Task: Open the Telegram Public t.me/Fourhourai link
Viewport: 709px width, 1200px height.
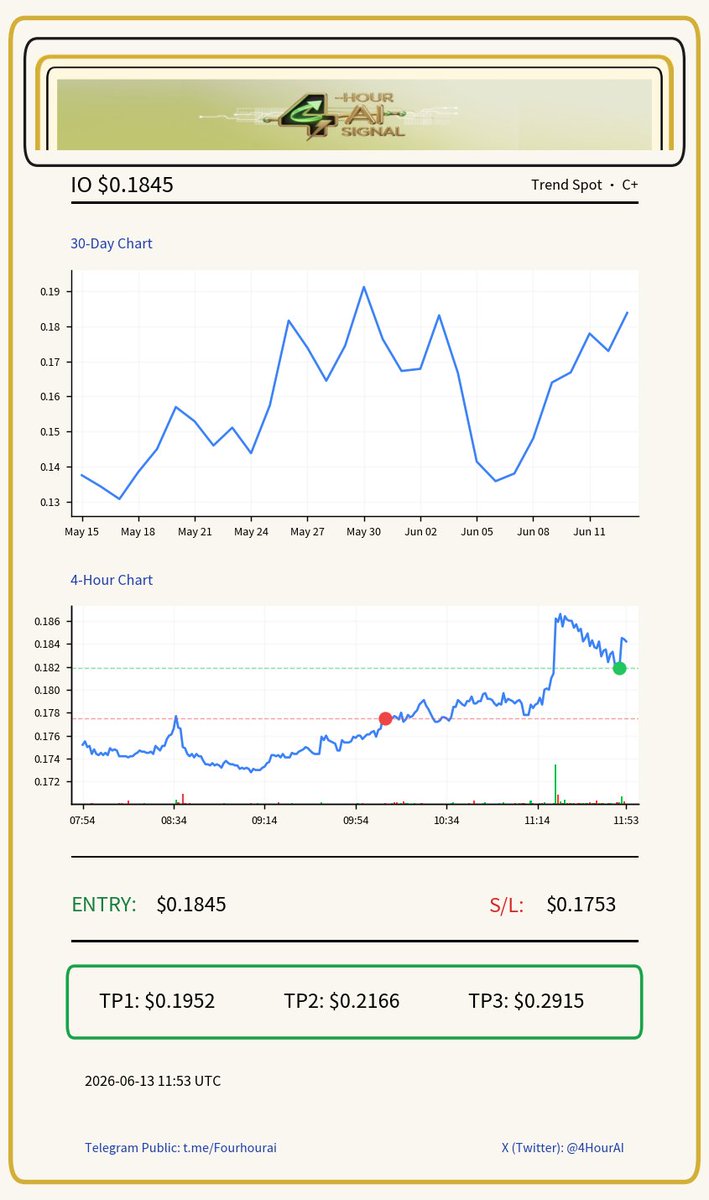Action: tap(181, 1148)
